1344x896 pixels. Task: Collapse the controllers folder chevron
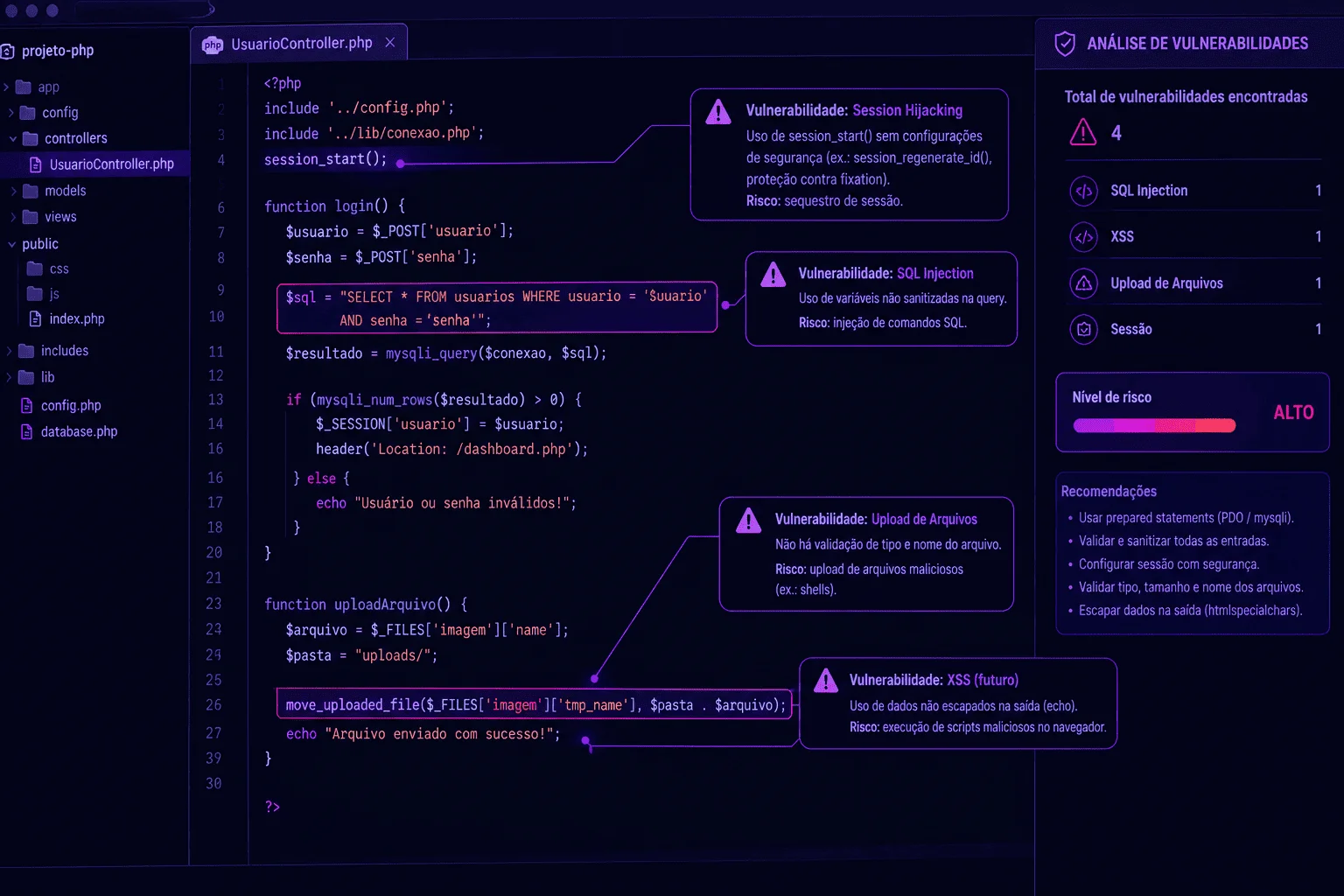pos(12,138)
